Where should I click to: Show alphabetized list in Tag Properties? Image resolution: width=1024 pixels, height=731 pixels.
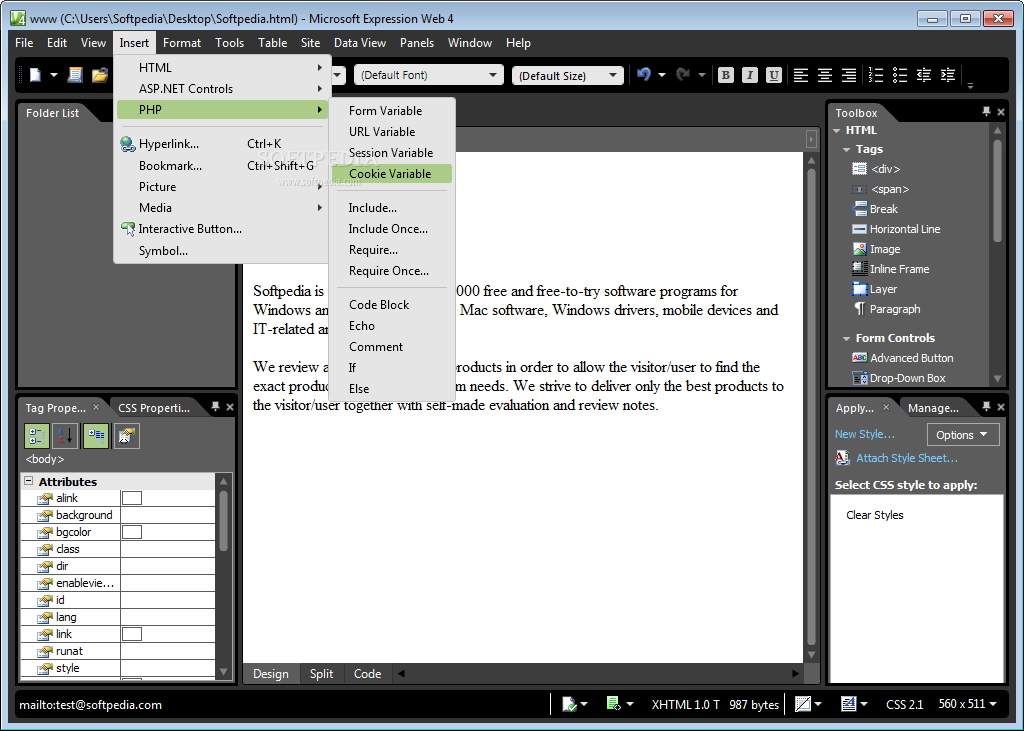66,436
